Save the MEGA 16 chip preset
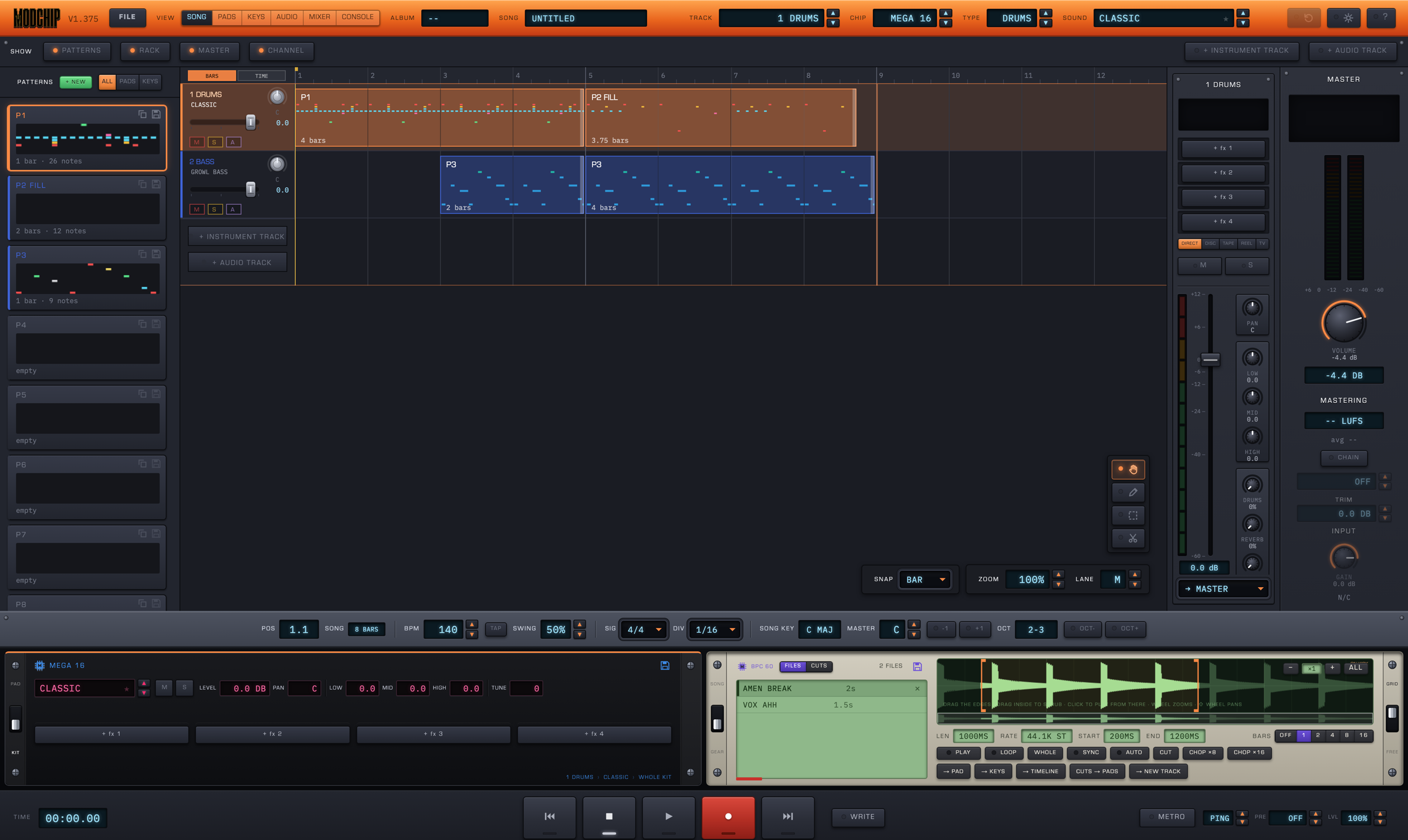 pyautogui.click(x=665, y=665)
